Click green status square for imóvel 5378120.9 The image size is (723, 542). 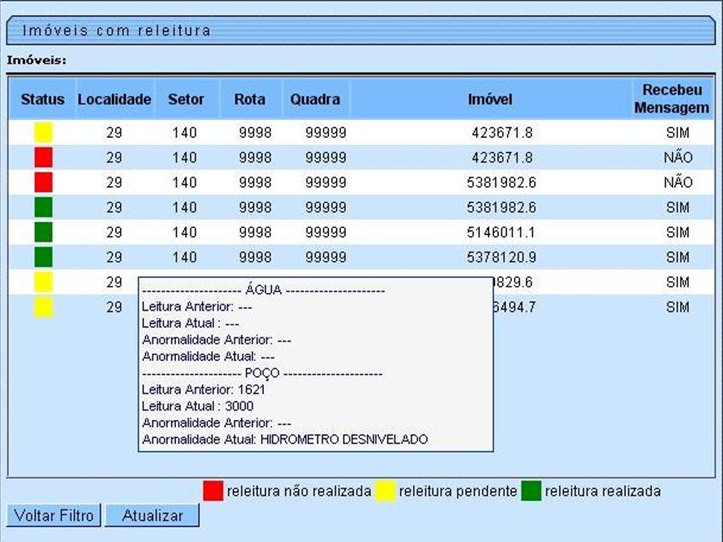pyautogui.click(x=43, y=257)
